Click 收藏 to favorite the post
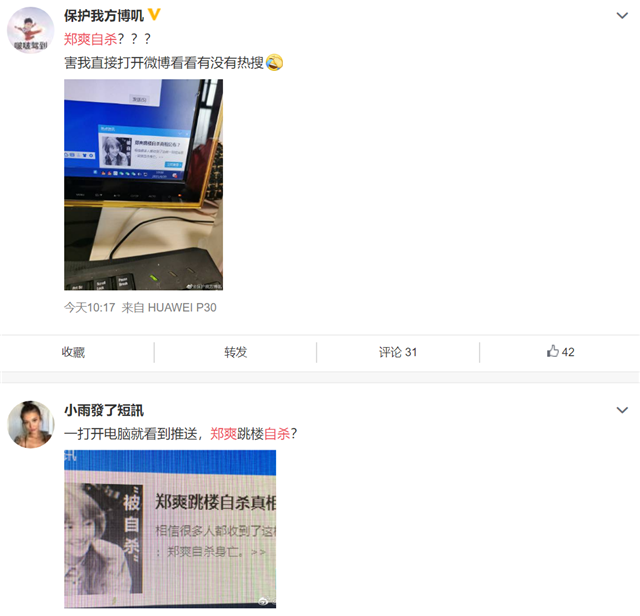 [x=73, y=352]
